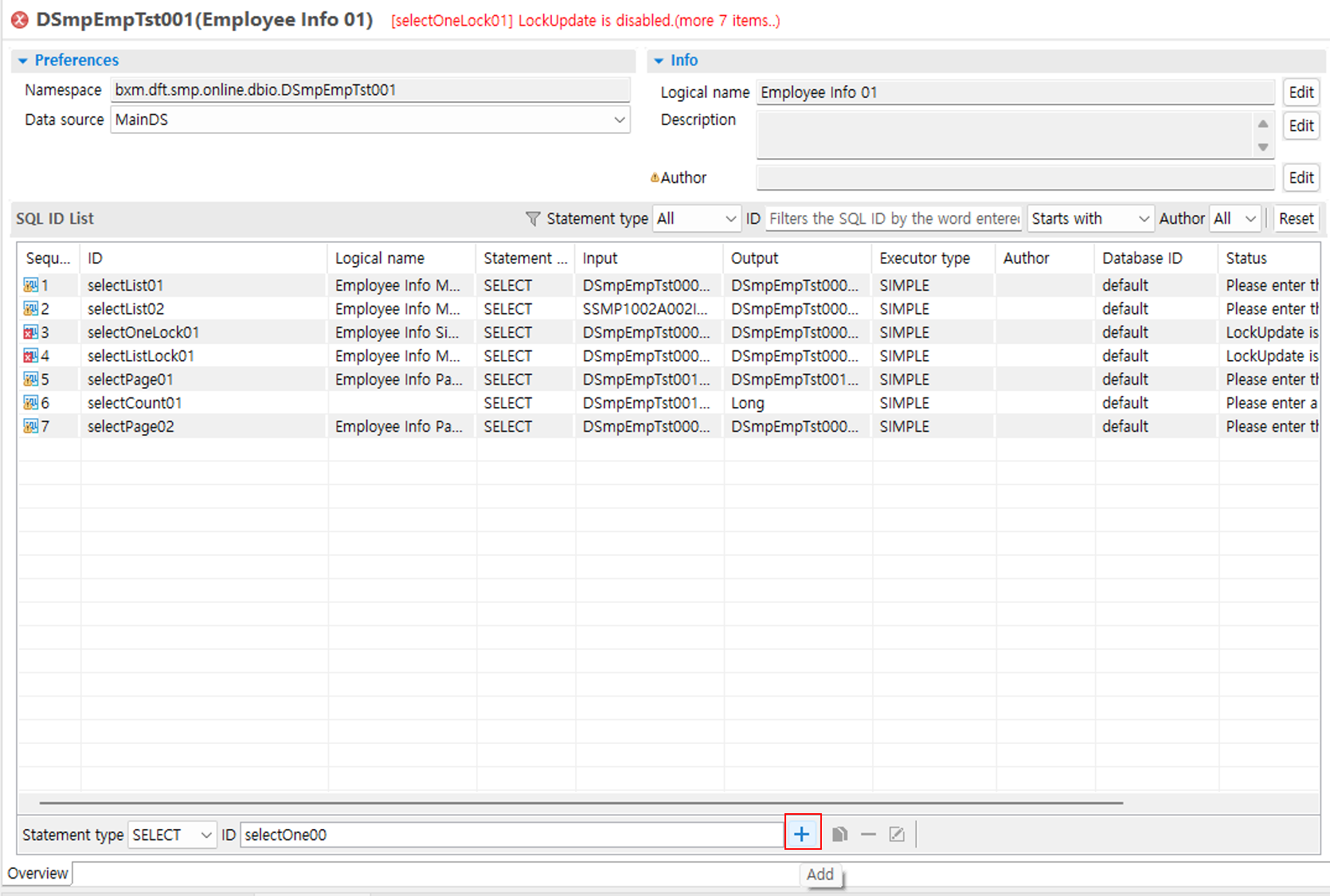Open the Data source MainDS dropdown
Image resolution: width=1330 pixels, height=896 pixels.
pyautogui.click(x=620, y=119)
